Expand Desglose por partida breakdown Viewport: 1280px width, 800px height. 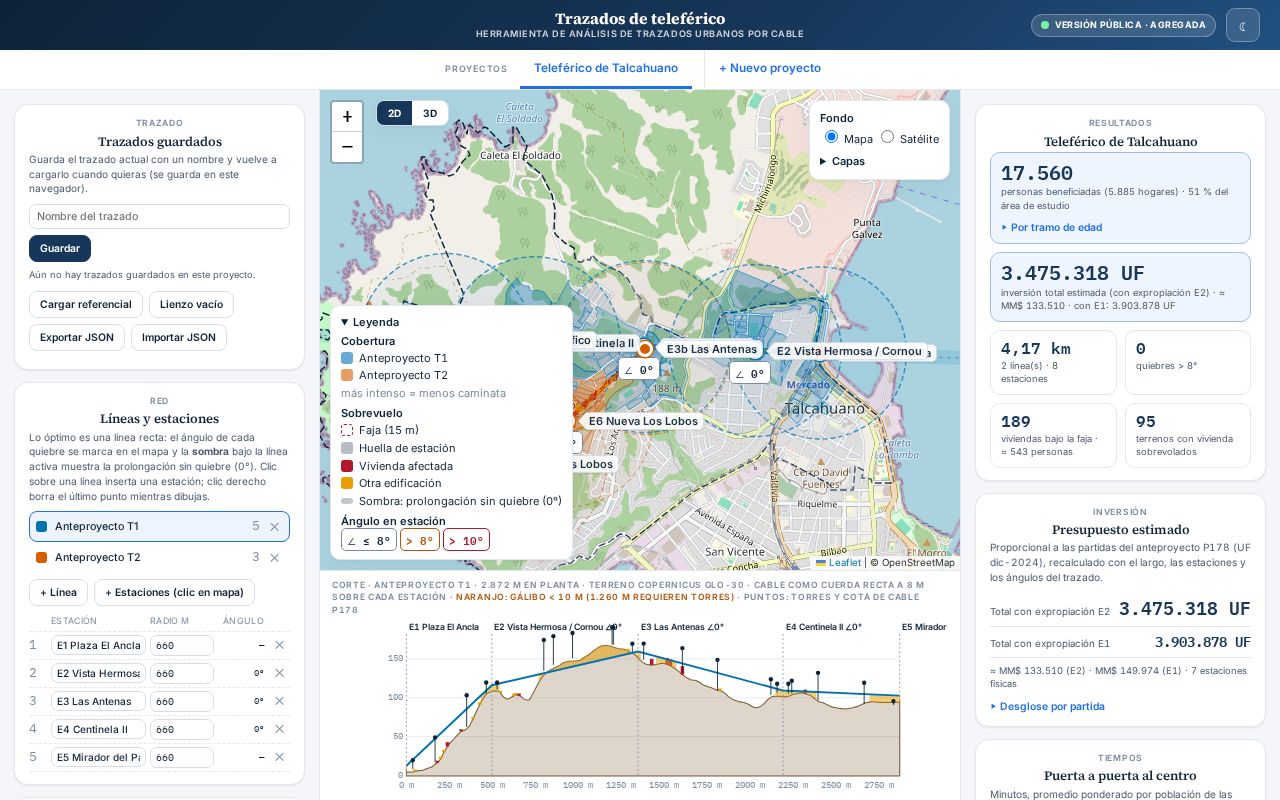[1047, 706]
